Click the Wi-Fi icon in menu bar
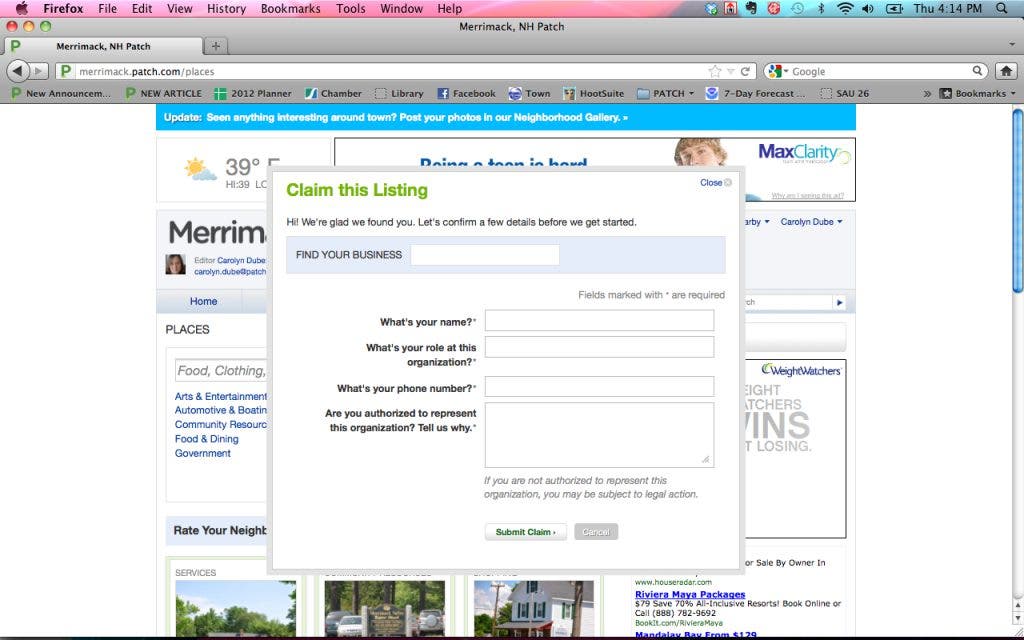 point(845,9)
